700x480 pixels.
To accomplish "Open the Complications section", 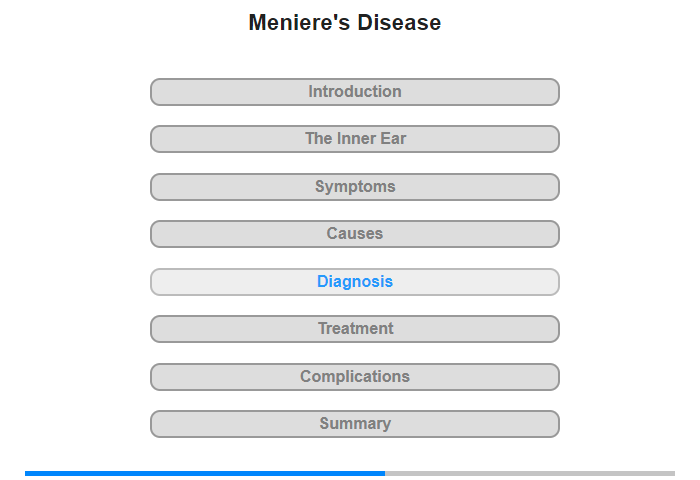I will click(x=354, y=377).
